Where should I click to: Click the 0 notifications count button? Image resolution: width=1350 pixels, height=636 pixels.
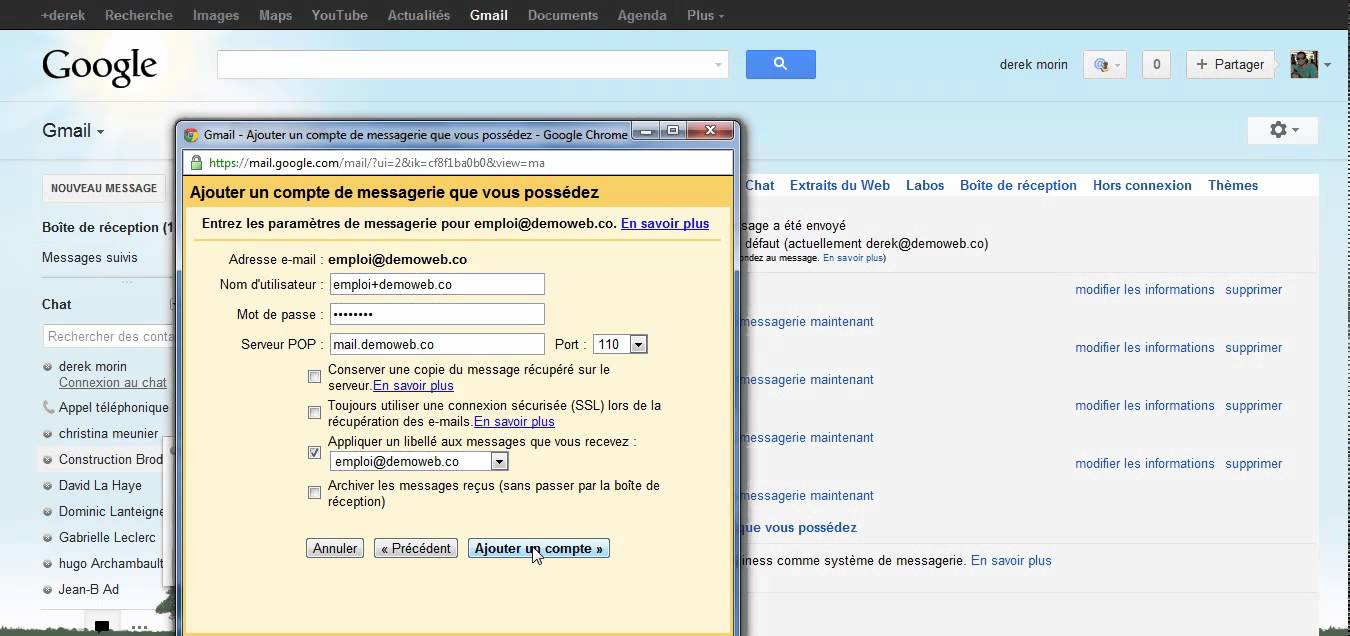(x=1156, y=65)
